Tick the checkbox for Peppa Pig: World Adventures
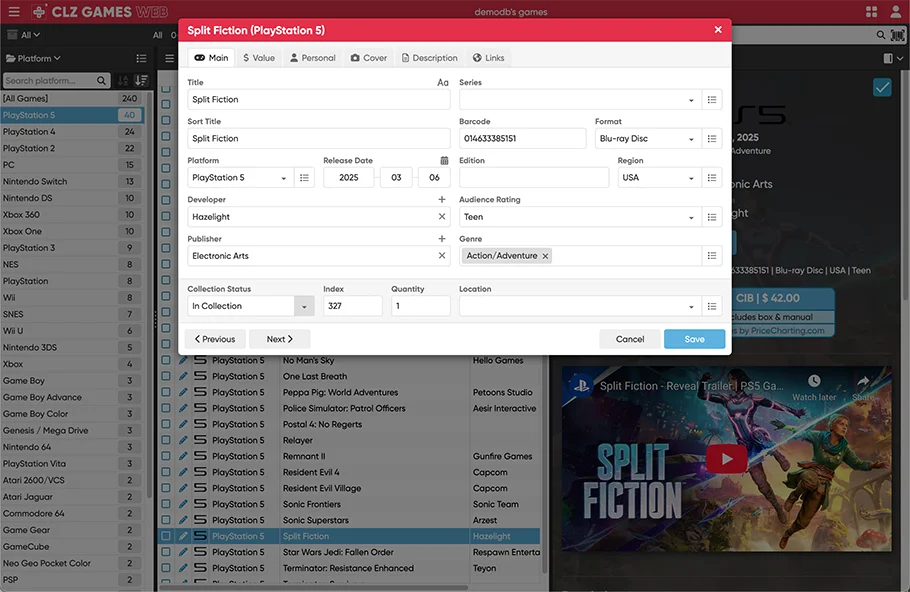 pyautogui.click(x=166, y=392)
